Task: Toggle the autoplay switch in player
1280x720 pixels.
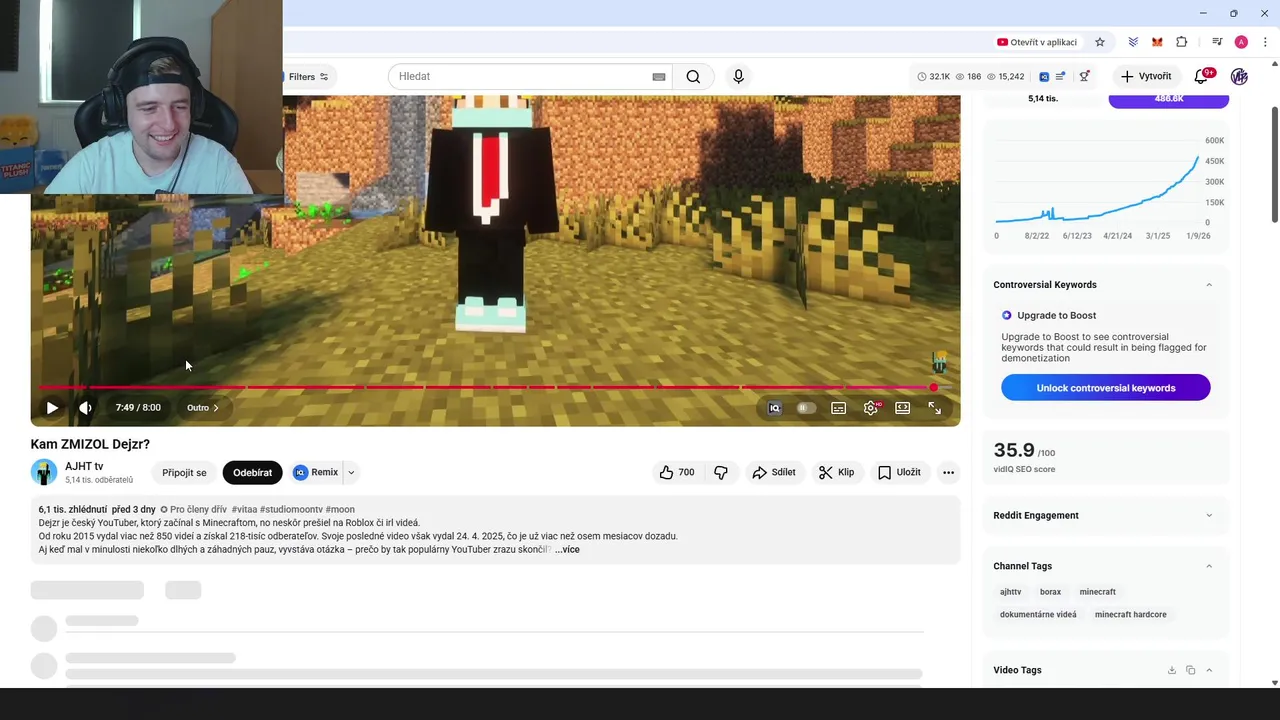Action: [806, 408]
